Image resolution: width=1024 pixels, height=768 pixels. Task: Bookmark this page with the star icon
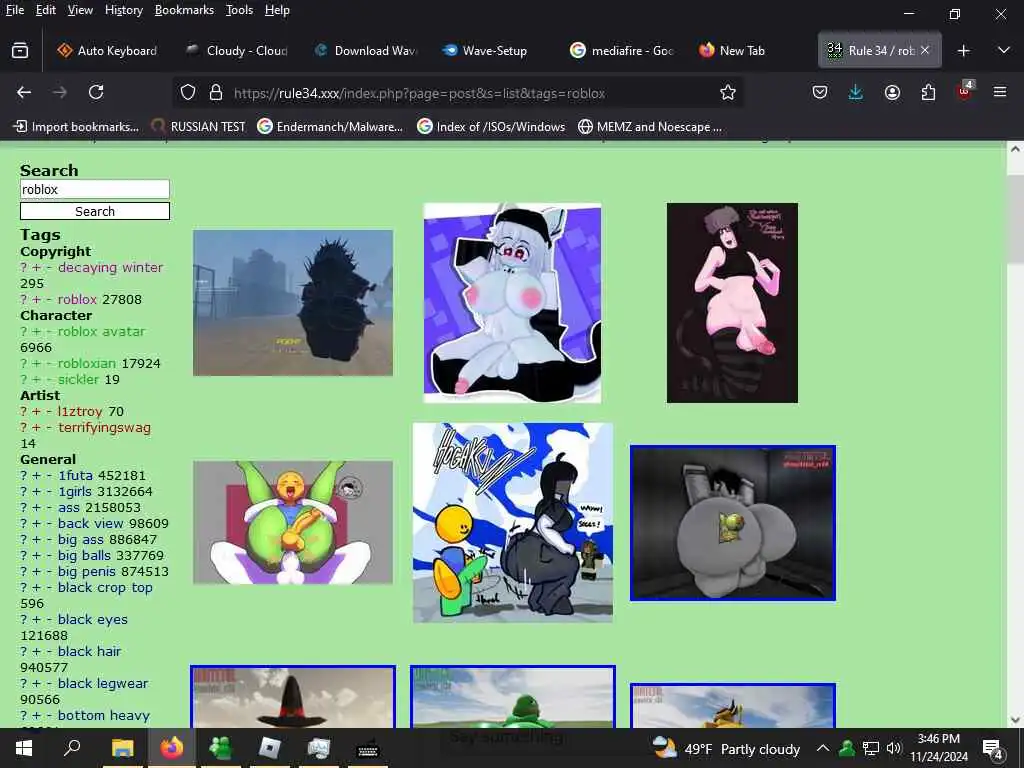[728, 93]
